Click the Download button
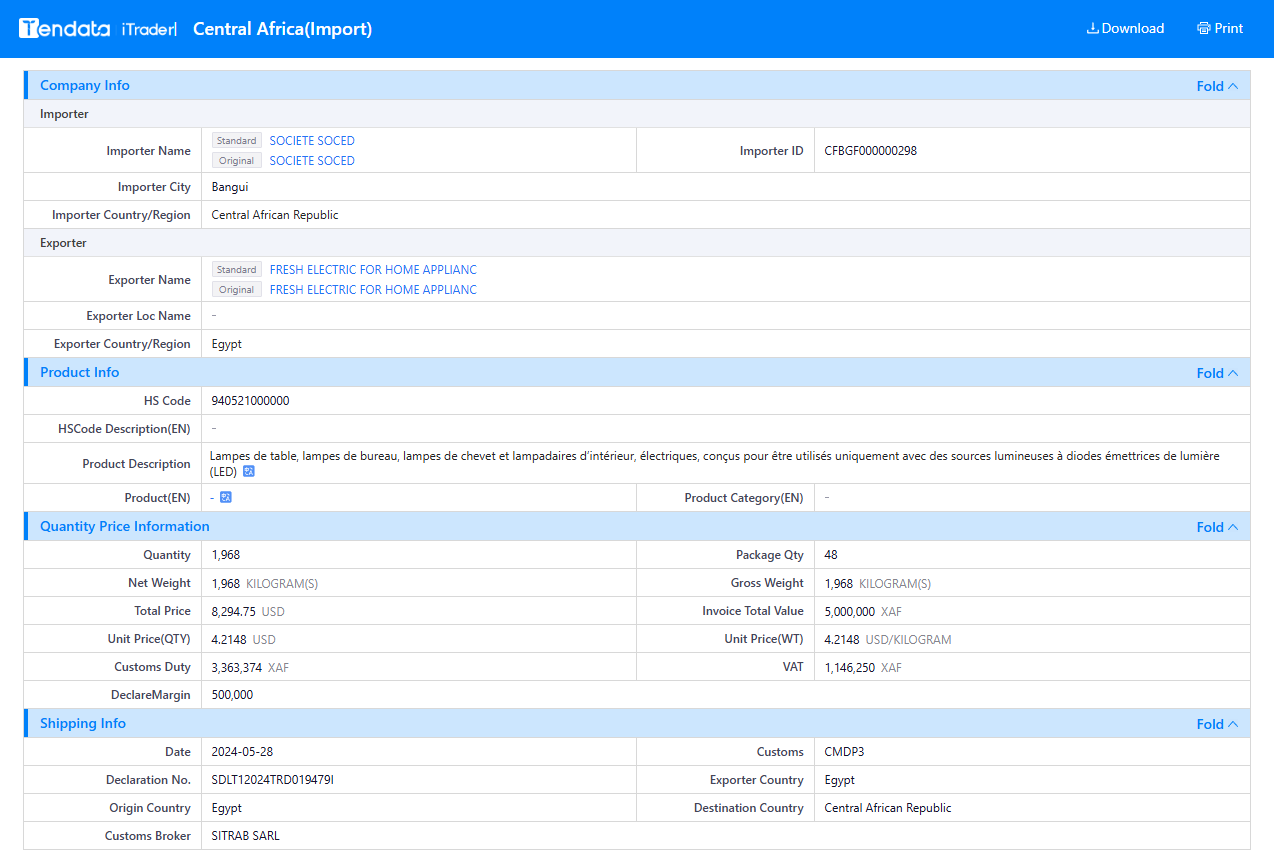The height and width of the screenshot is (865, 1274). (x=1125, y=28)
